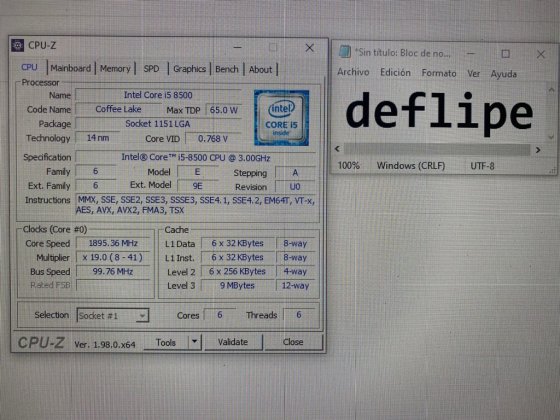Open the SPD tab

(151, 69)
